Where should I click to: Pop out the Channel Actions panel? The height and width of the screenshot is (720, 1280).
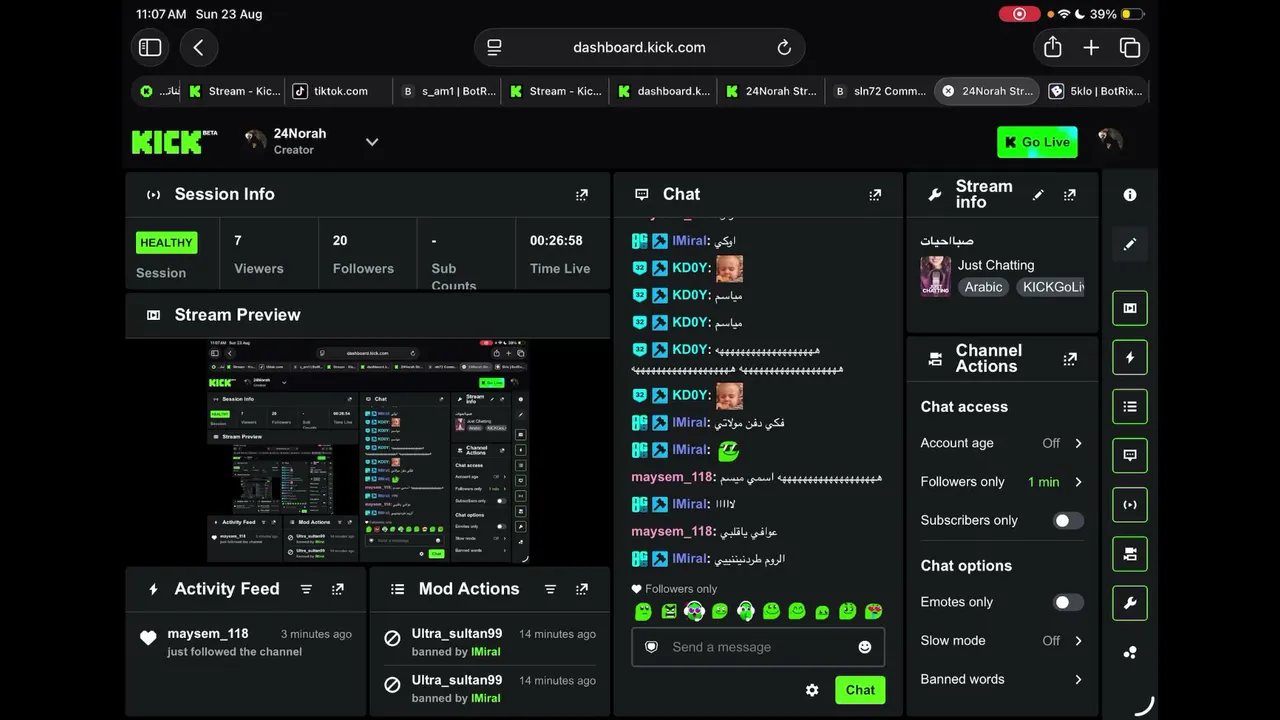point(1070,359)
